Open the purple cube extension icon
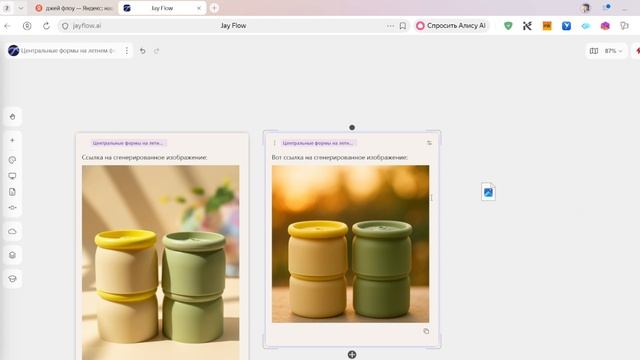Image resolution: width=640 pixels, height=360 pixels. click(605, 26)
